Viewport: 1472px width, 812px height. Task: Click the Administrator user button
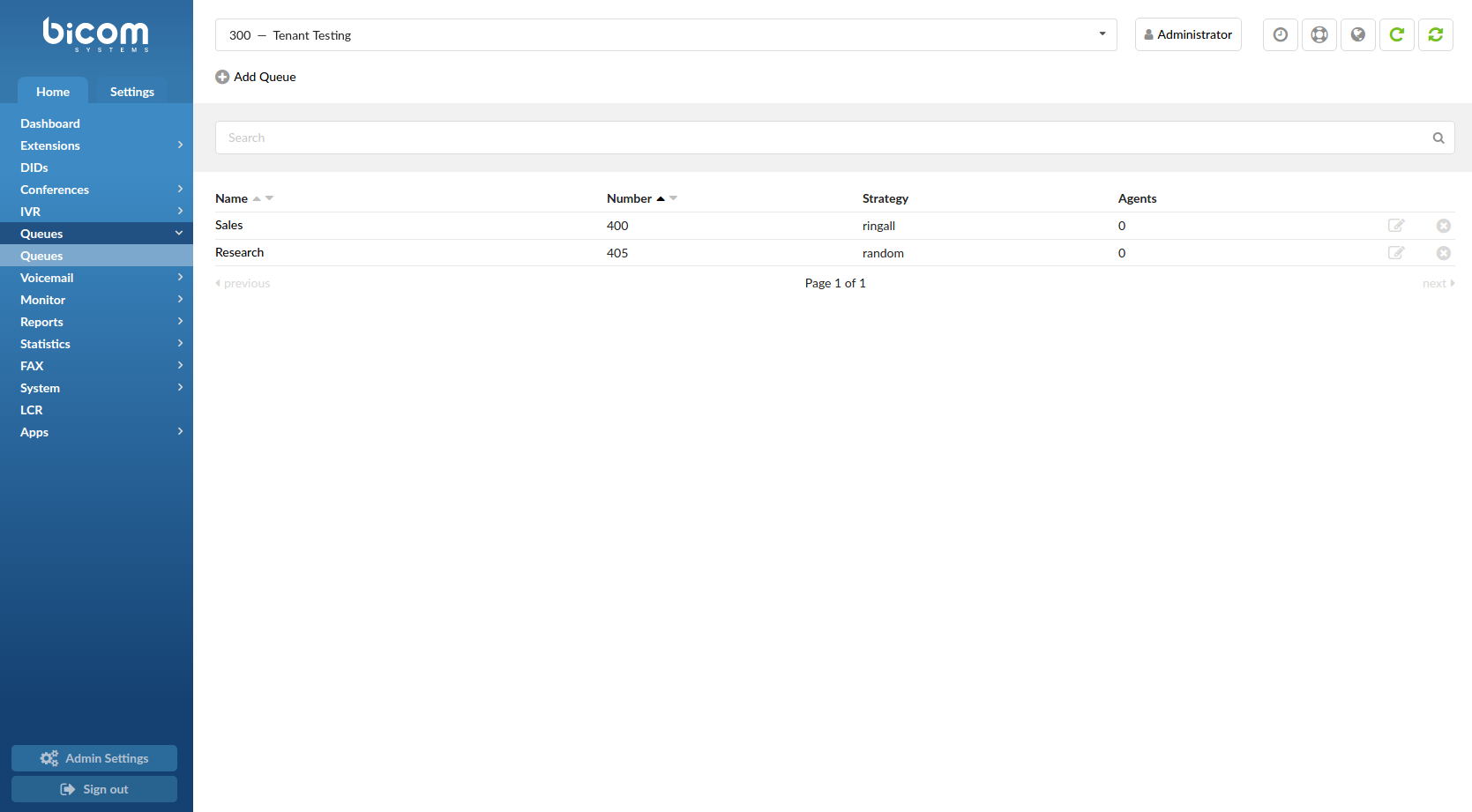pos(1188,34)
